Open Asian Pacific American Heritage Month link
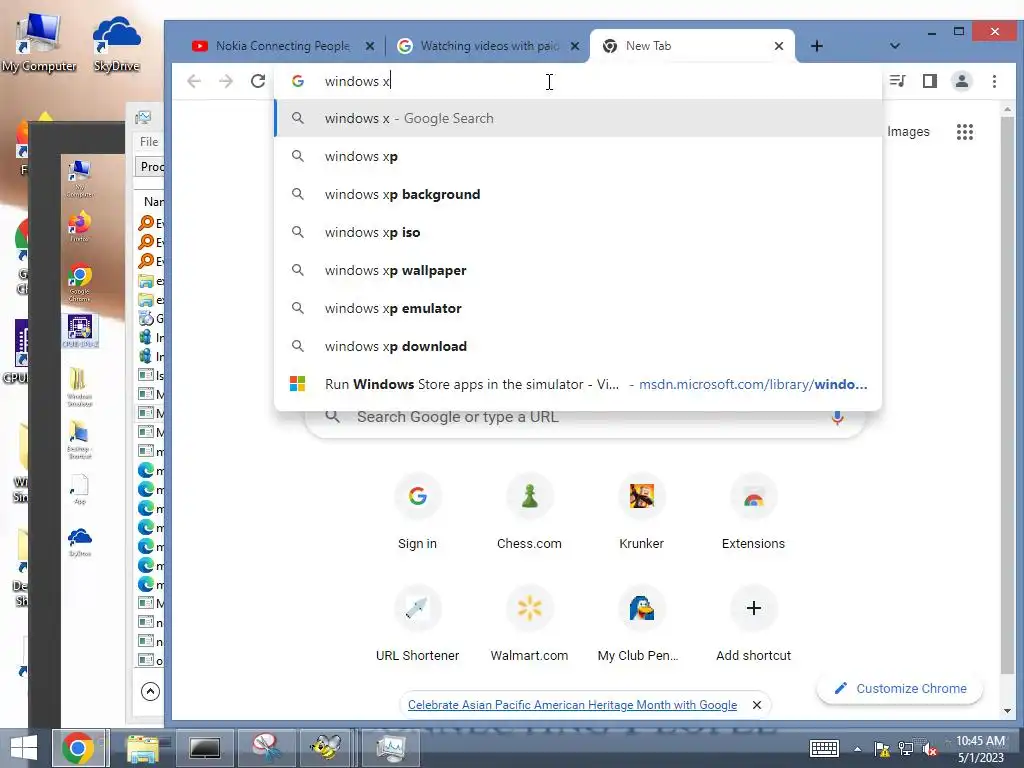The image size is (1024, 768). tap(572, 705)
